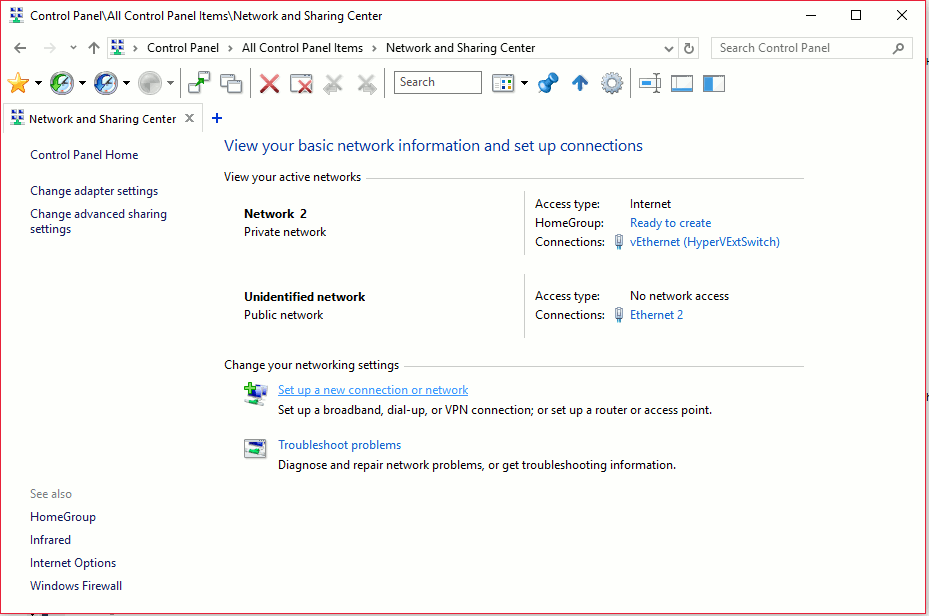Click the blue up arrow toolbar icon
Viewport: 929px width, 616px height.
[579, 83]
